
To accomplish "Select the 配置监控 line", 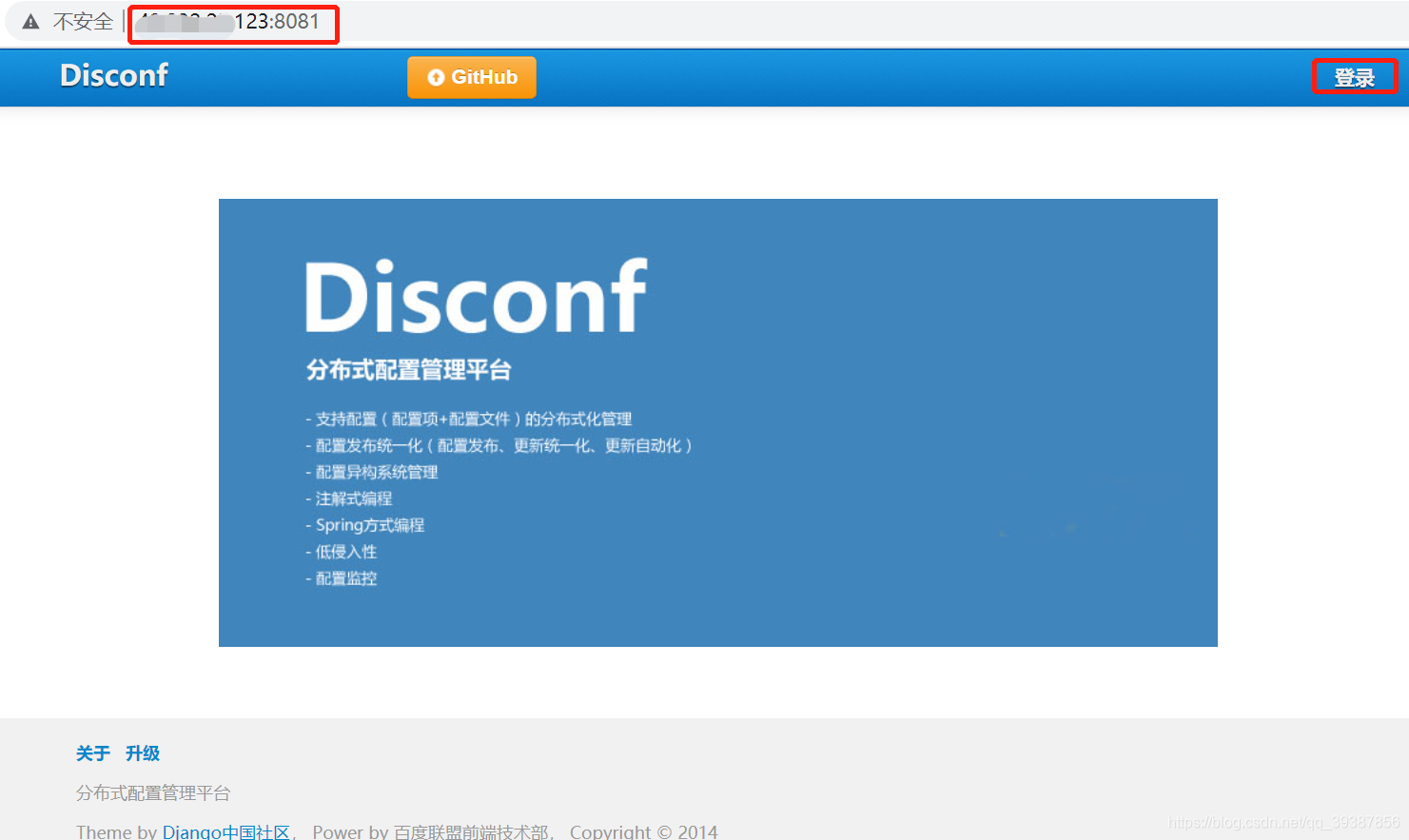I will tap(341, 578).
